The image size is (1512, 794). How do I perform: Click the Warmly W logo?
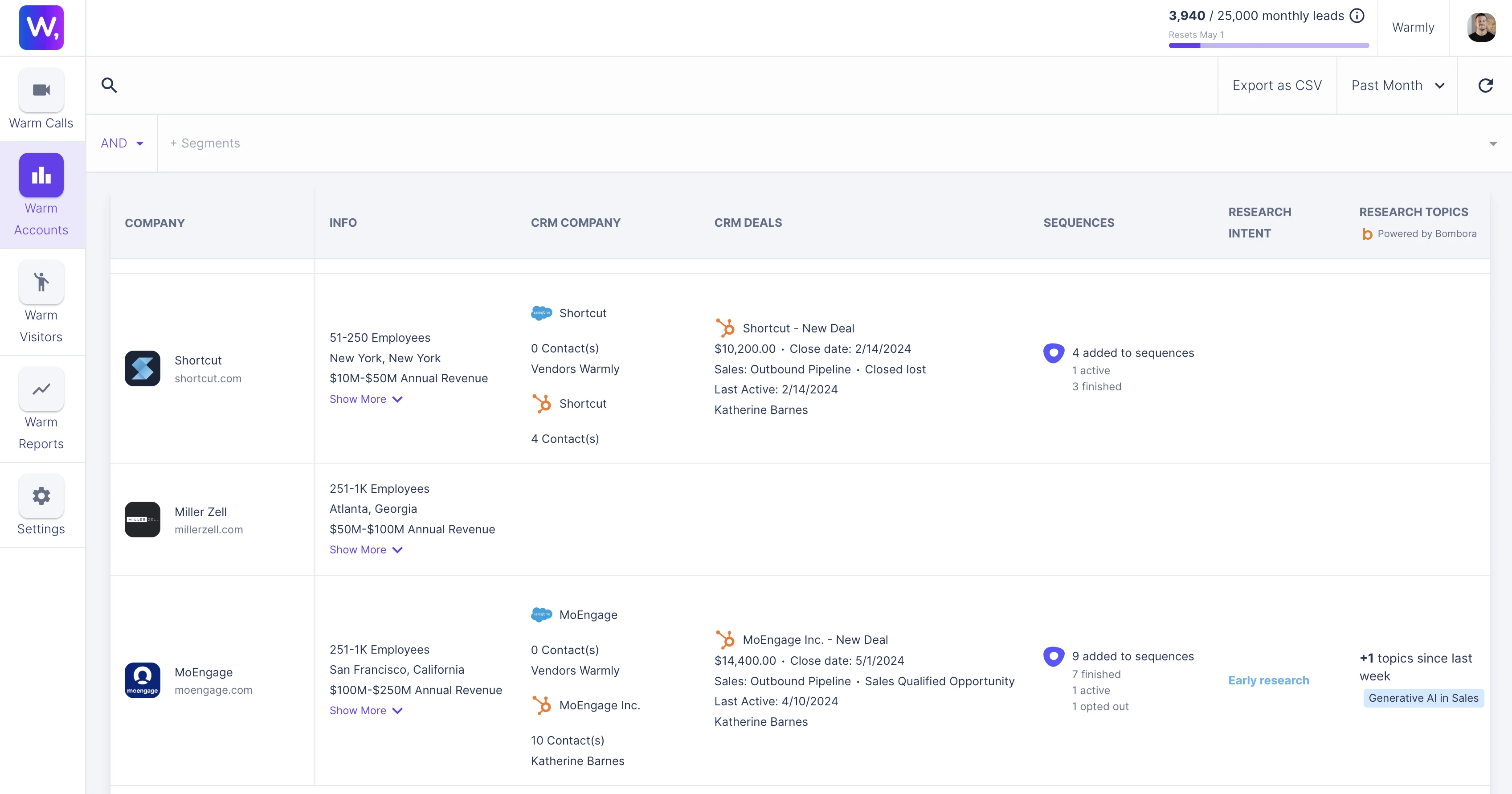(x=41, y=28)
